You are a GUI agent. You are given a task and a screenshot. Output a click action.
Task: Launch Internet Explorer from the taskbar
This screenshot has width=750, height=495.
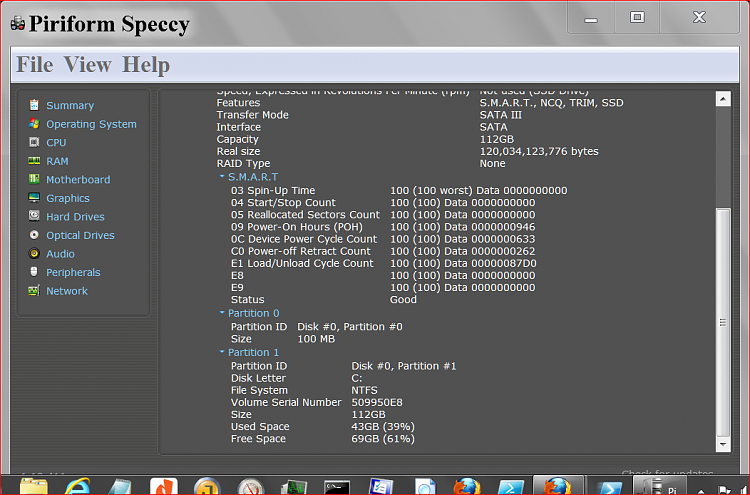pos(77,487)
